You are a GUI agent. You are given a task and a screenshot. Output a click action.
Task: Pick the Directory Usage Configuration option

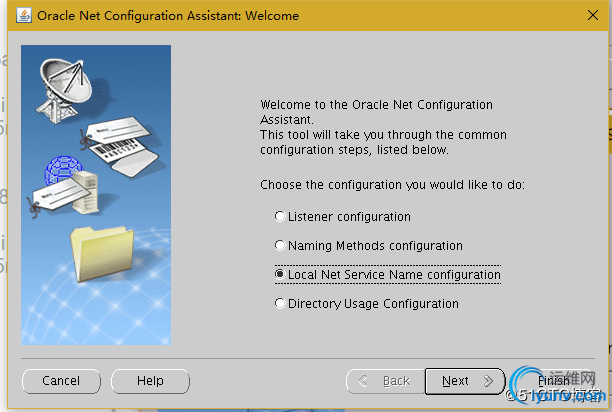[x=280, y=304]
